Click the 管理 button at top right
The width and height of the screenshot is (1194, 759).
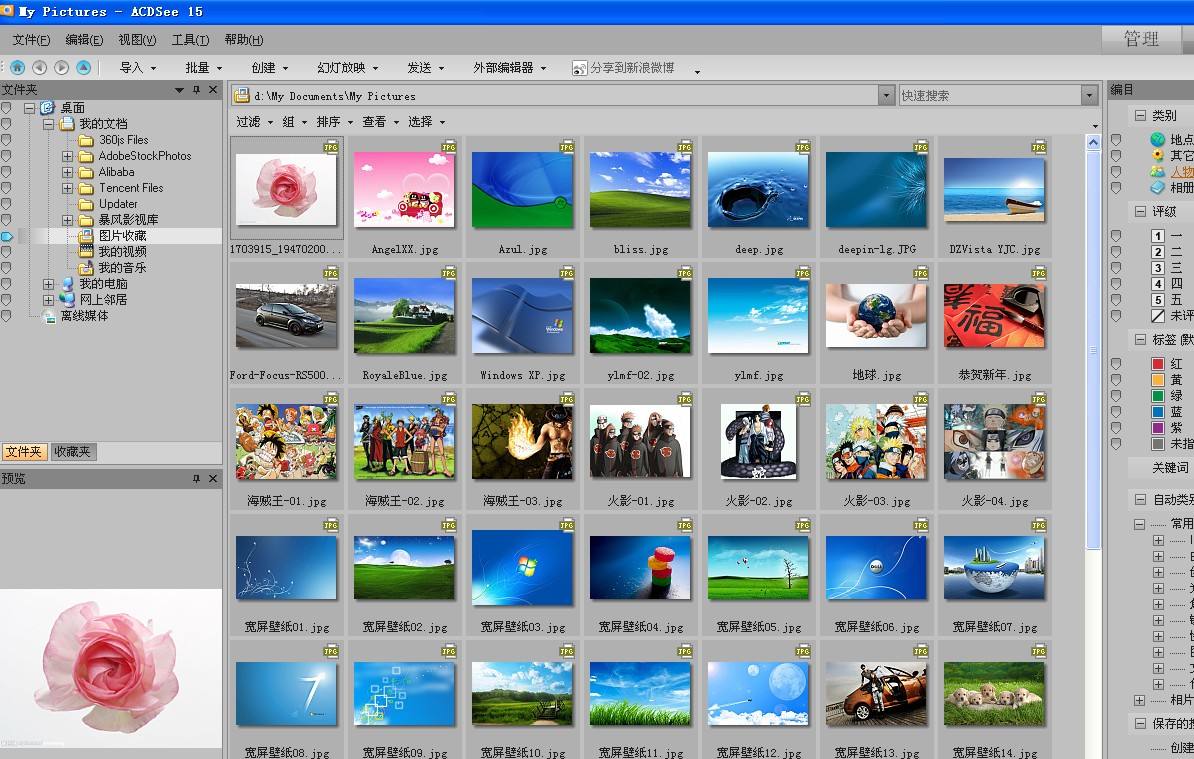tap(1140, 38)
